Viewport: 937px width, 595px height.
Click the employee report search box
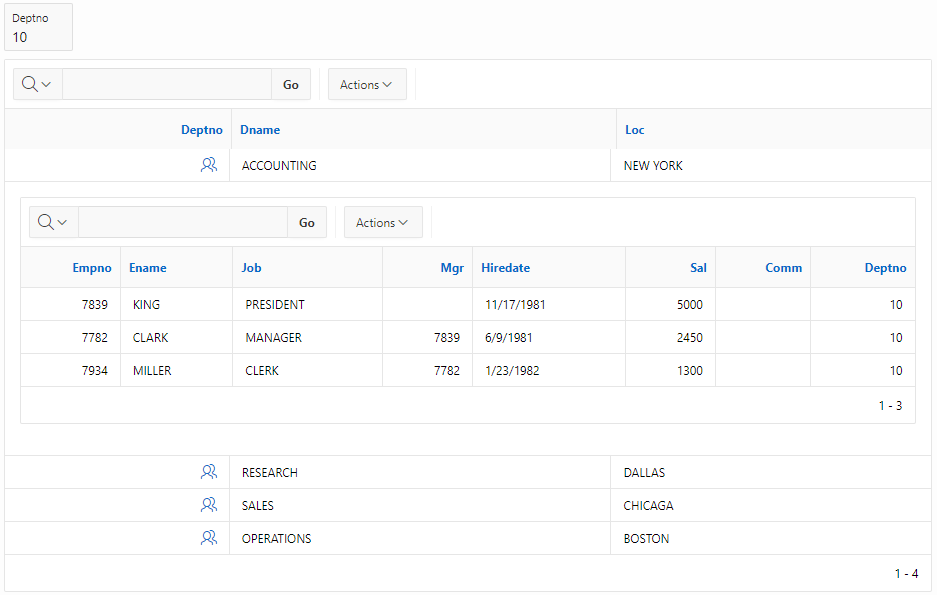[x=181, y=222]
